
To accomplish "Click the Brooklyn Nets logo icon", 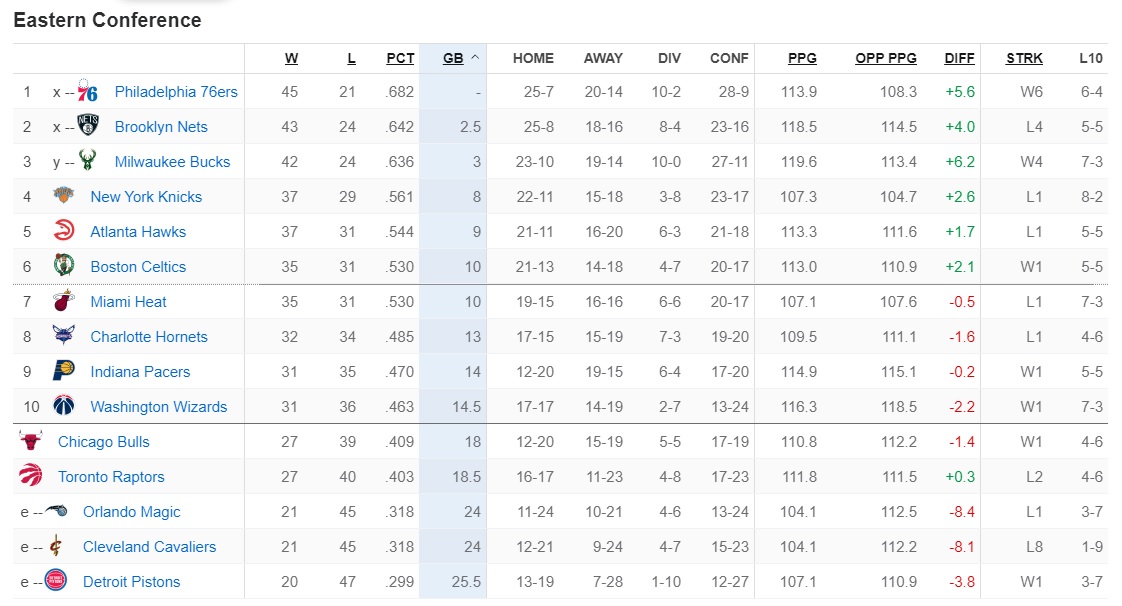I will [x=88, y=127].
